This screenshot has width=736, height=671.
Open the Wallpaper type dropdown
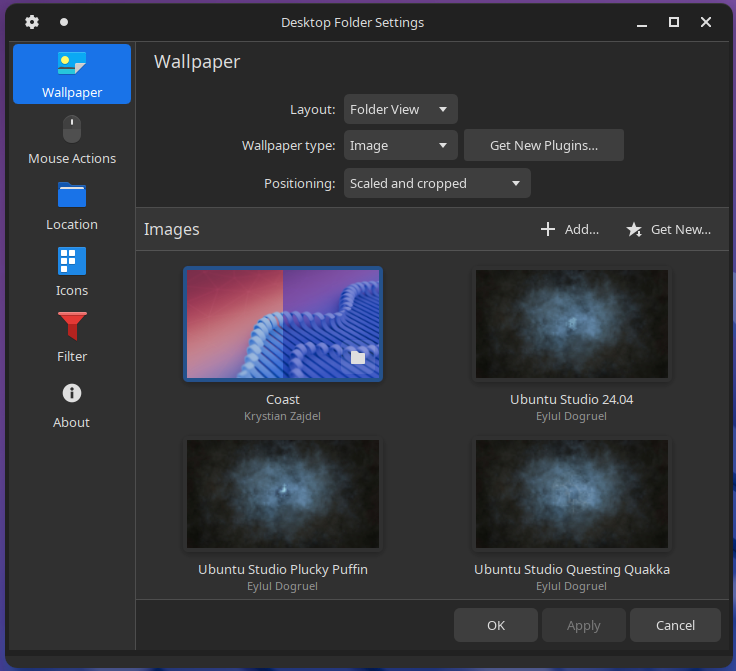coord(400,145)
